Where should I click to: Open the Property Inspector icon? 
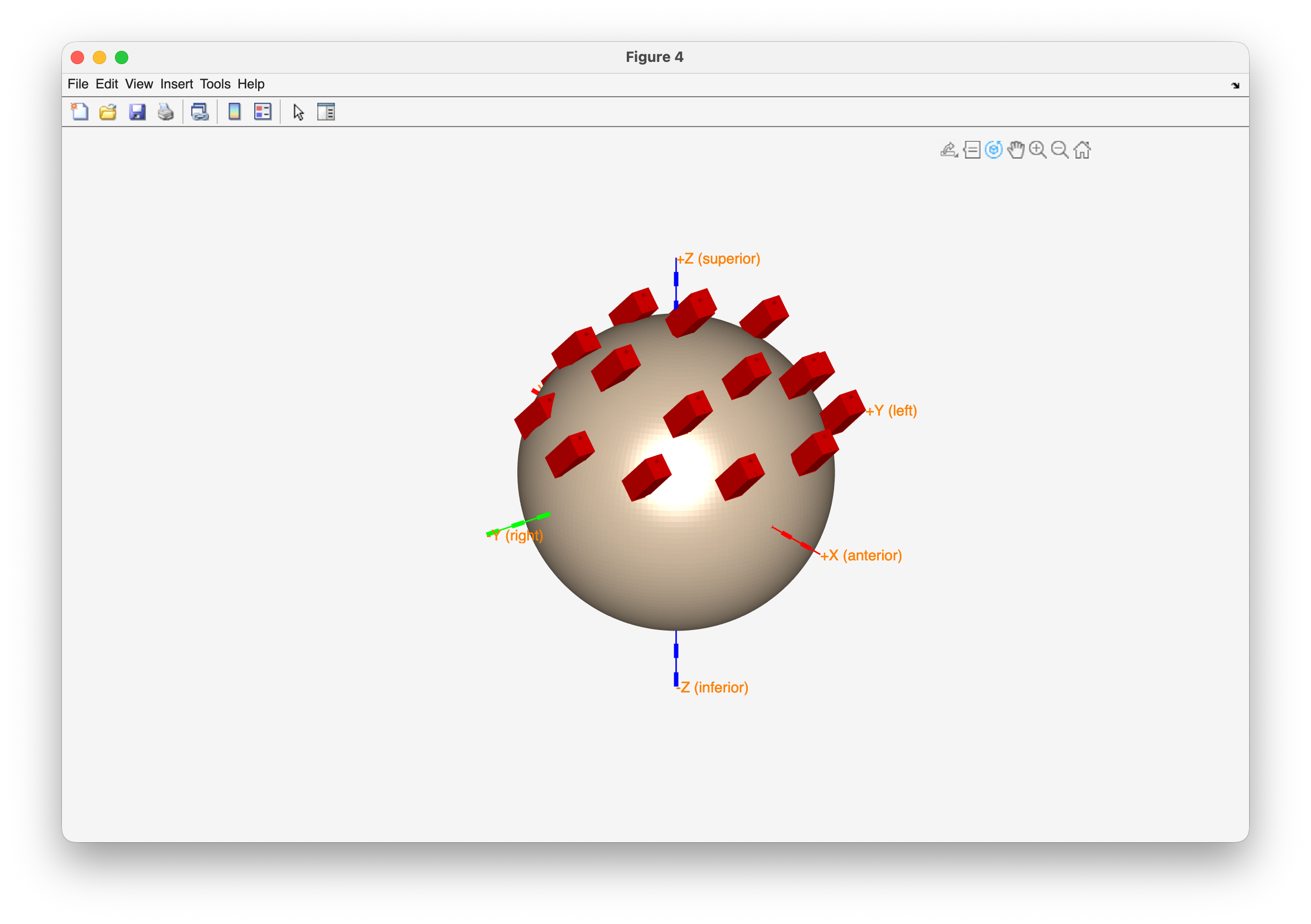pos(326,112)
